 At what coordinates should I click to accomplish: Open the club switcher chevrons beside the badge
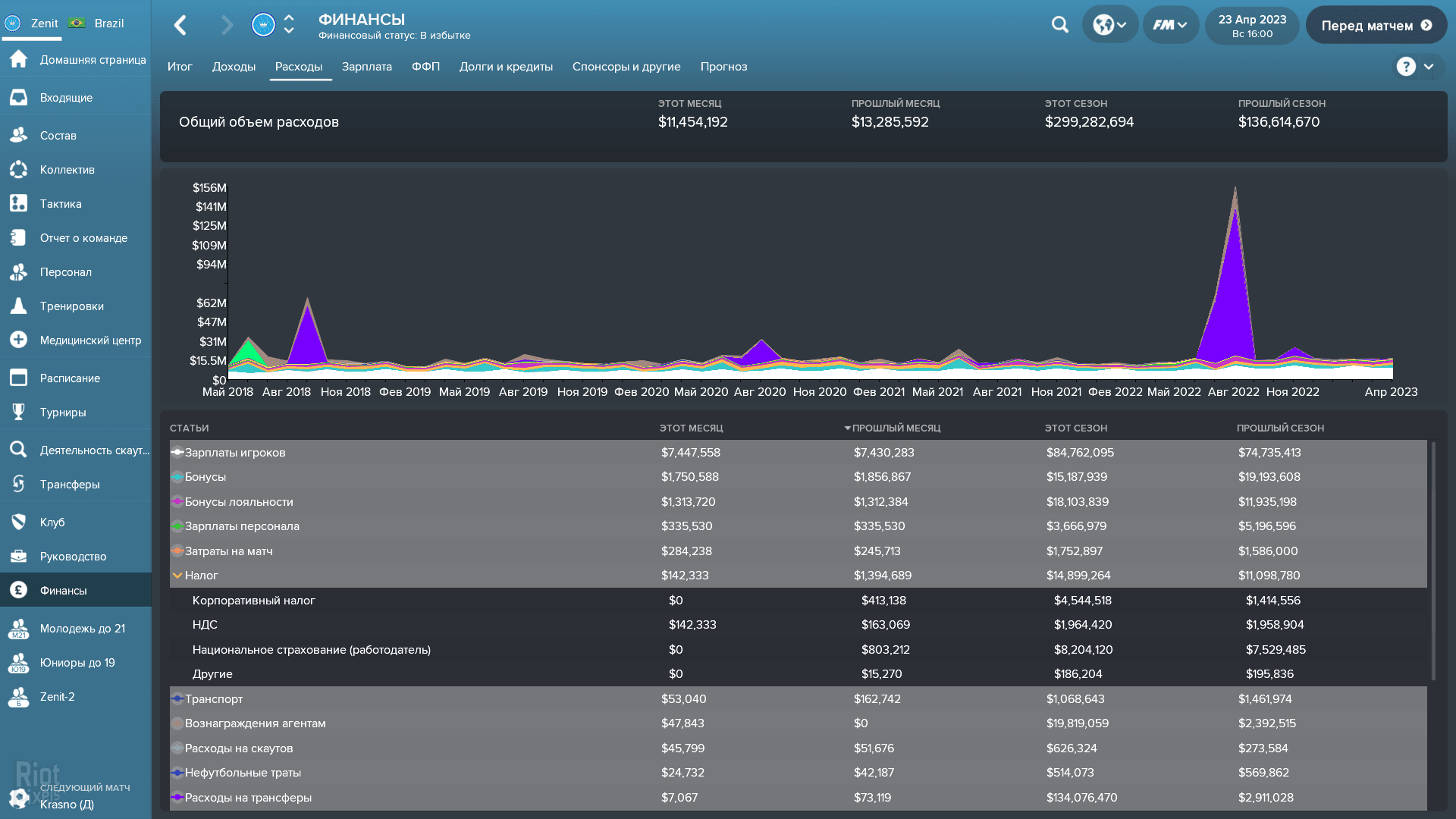click(288, 24)
